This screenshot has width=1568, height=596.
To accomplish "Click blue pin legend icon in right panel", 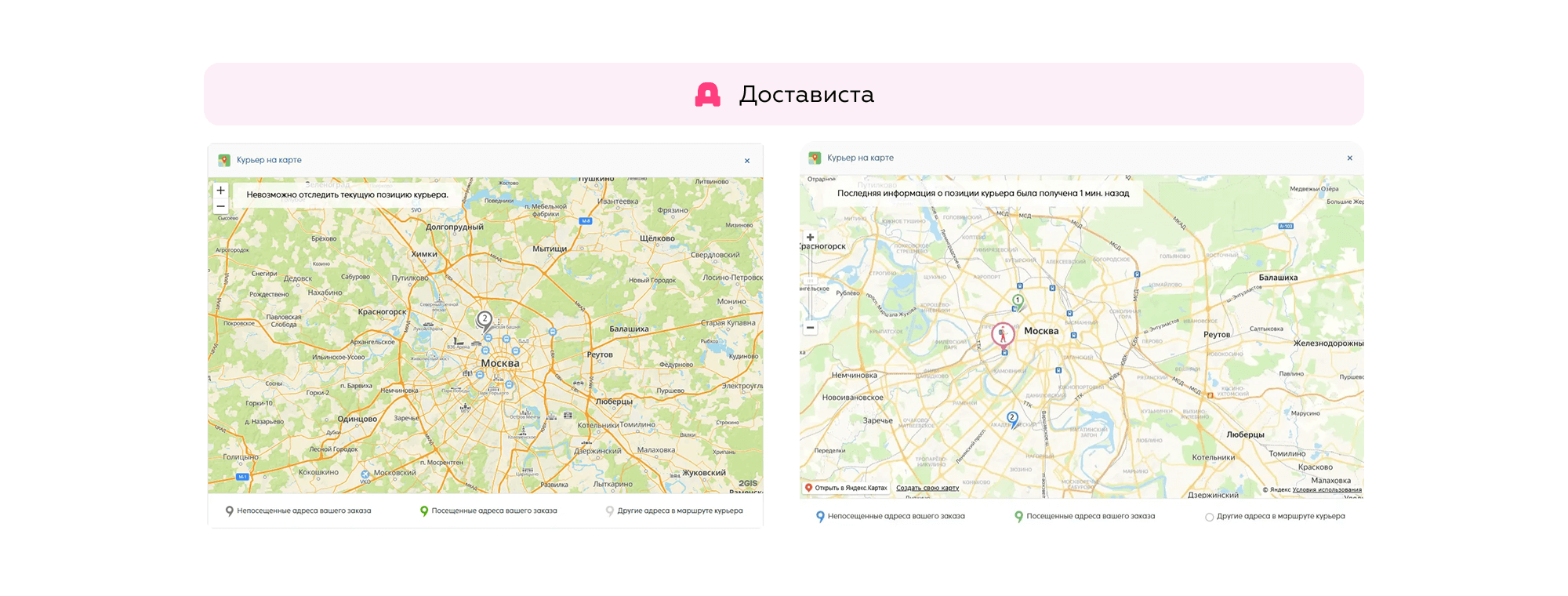I will tap(820, 517).
